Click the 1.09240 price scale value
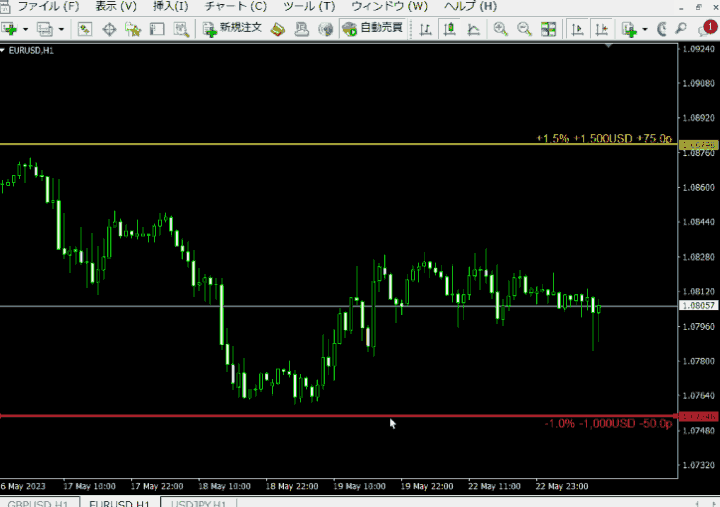The image size is (720, 507). click(x=699, y=49)
